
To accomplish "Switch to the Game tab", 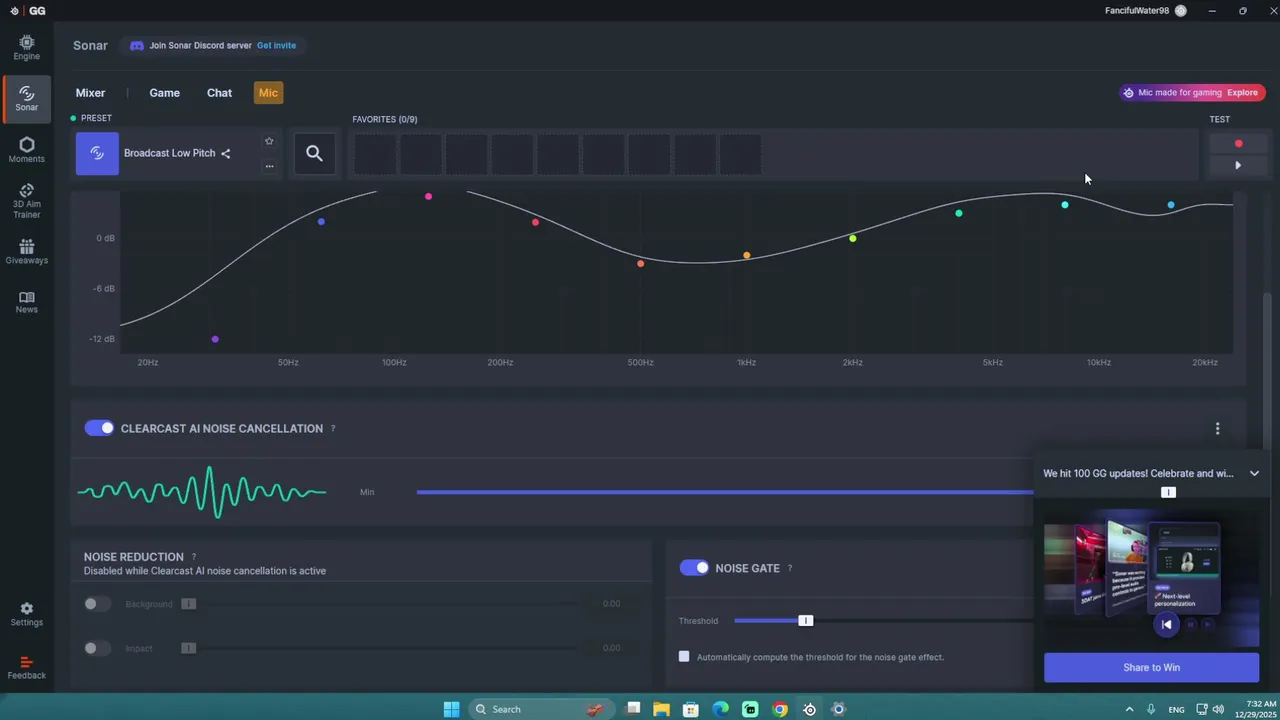I will pos(165,93).
